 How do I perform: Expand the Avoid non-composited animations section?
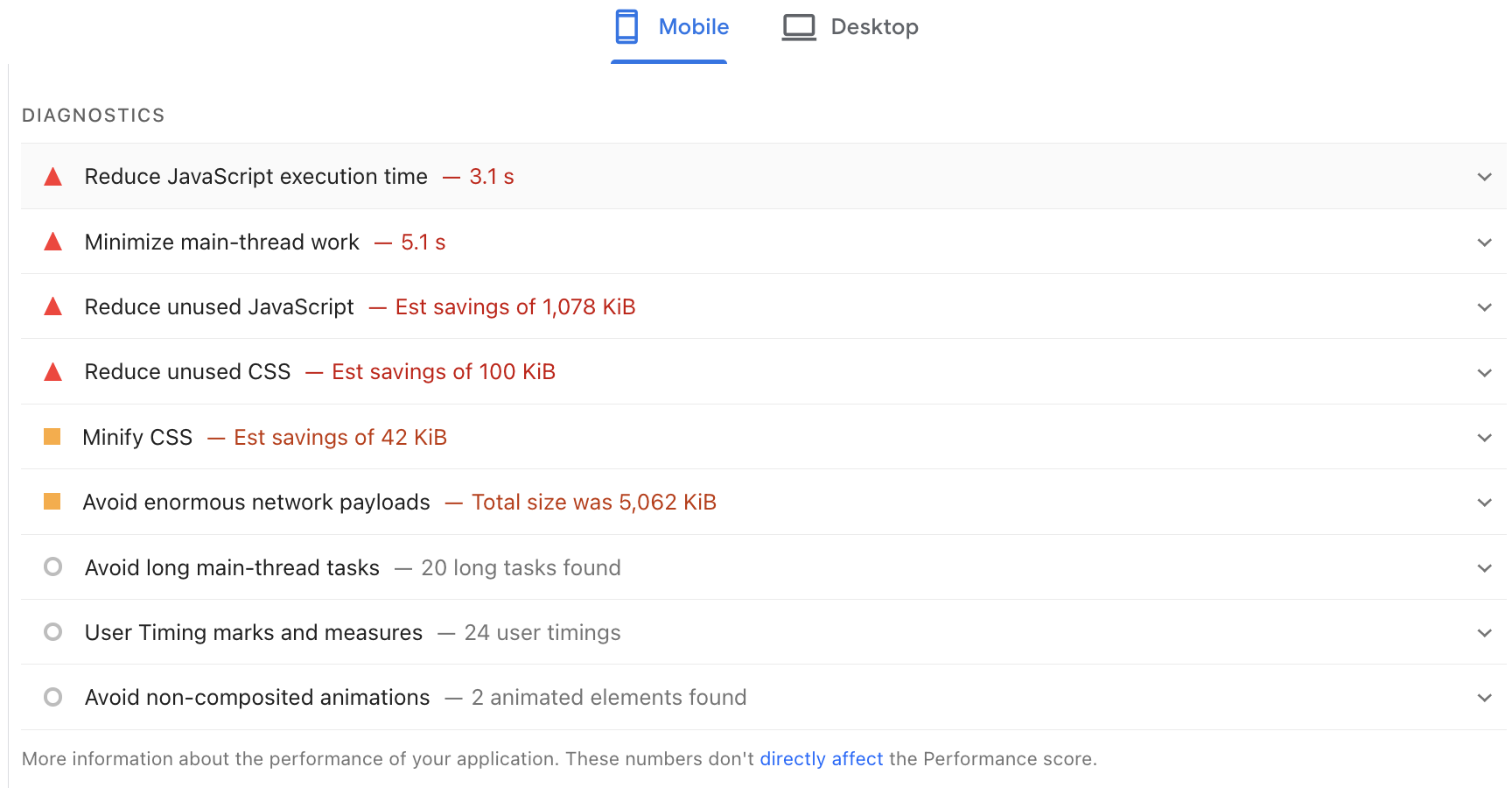[1484, 697]
